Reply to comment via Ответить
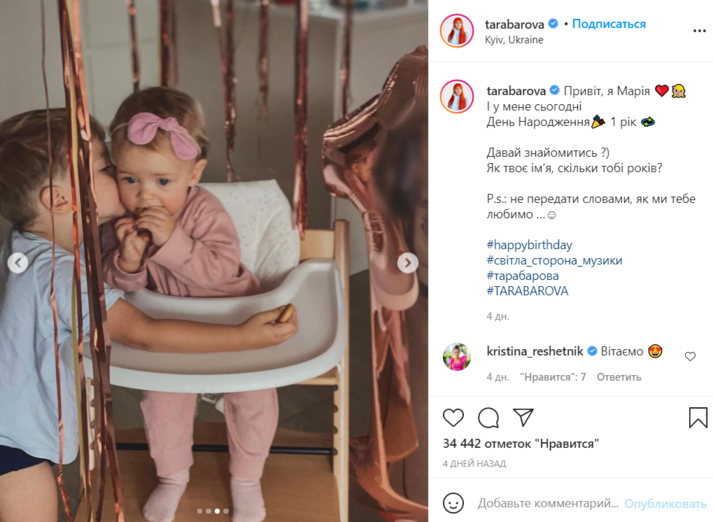The image size is (713, 522). pyautogui.click(x=618, y=377)
